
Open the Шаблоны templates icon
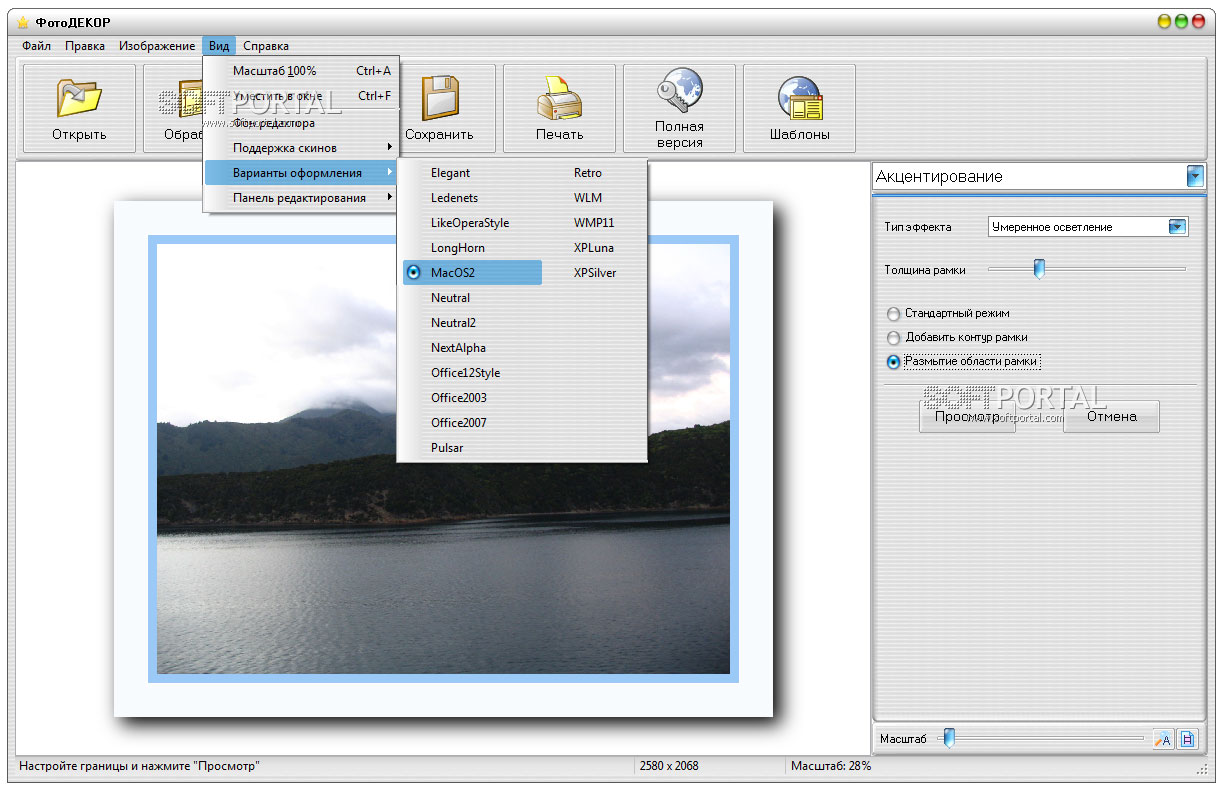click(x=799, y=100)
